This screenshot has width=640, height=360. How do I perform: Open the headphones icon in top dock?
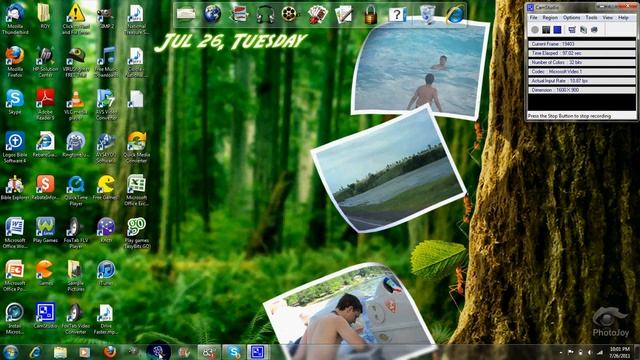(265, 14)
